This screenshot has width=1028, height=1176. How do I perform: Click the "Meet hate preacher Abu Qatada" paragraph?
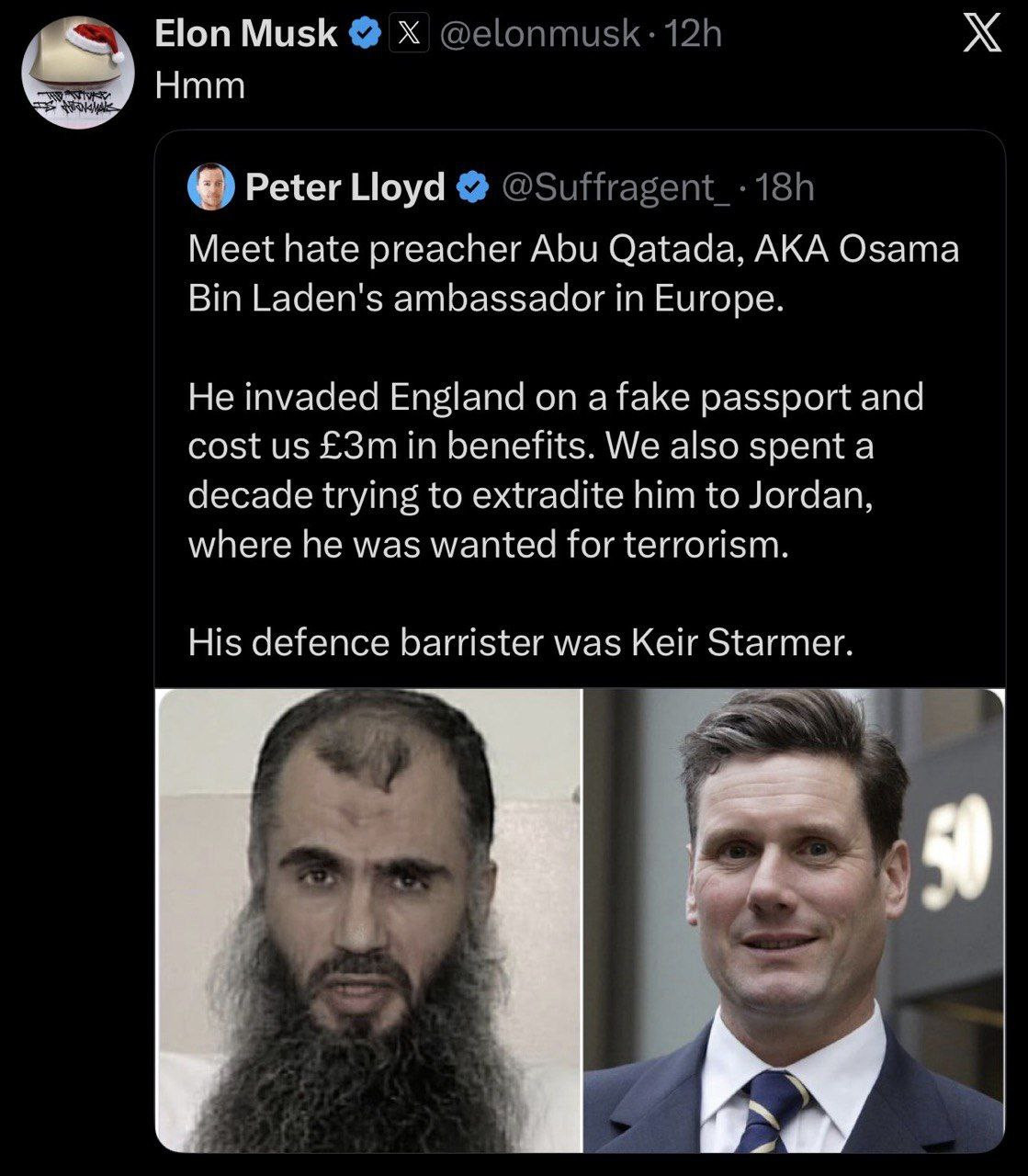coord(573,274)
